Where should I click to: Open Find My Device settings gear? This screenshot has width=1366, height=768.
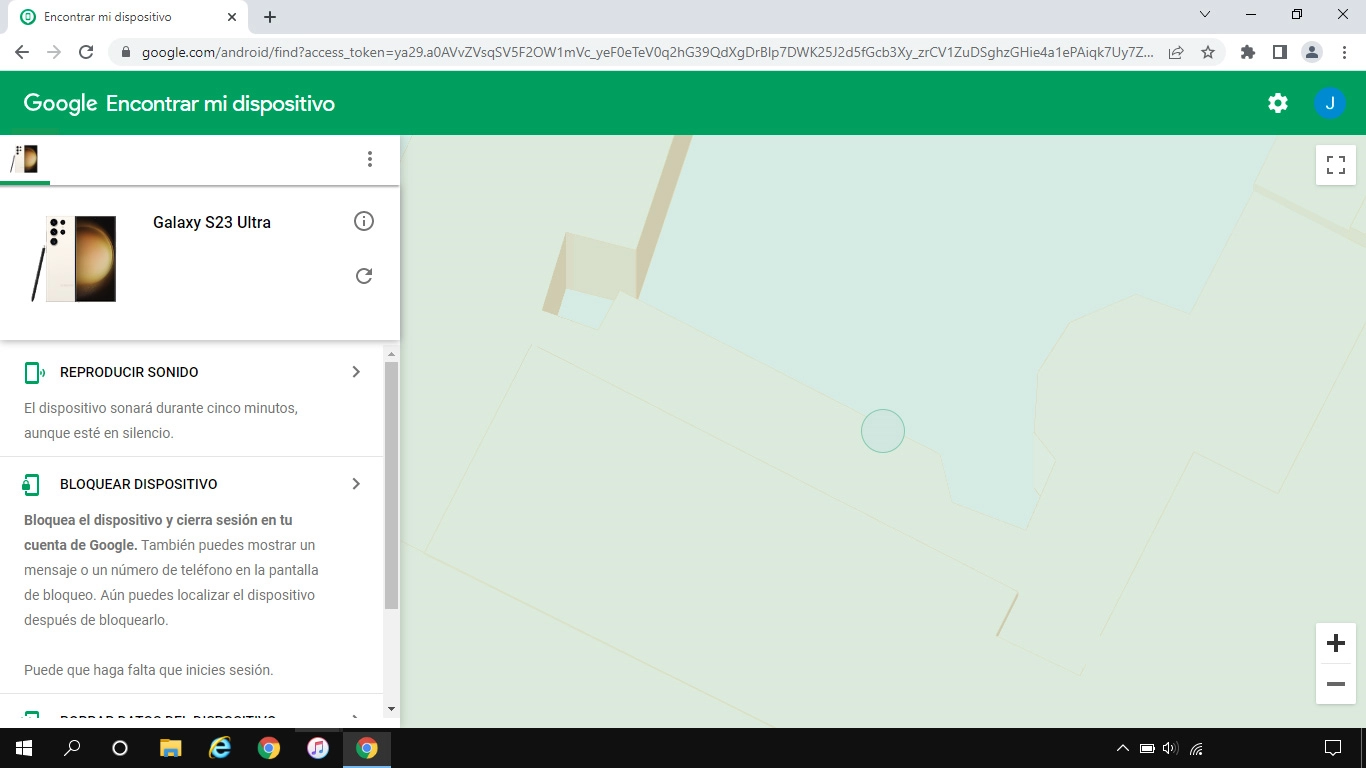pos(1277,103)
